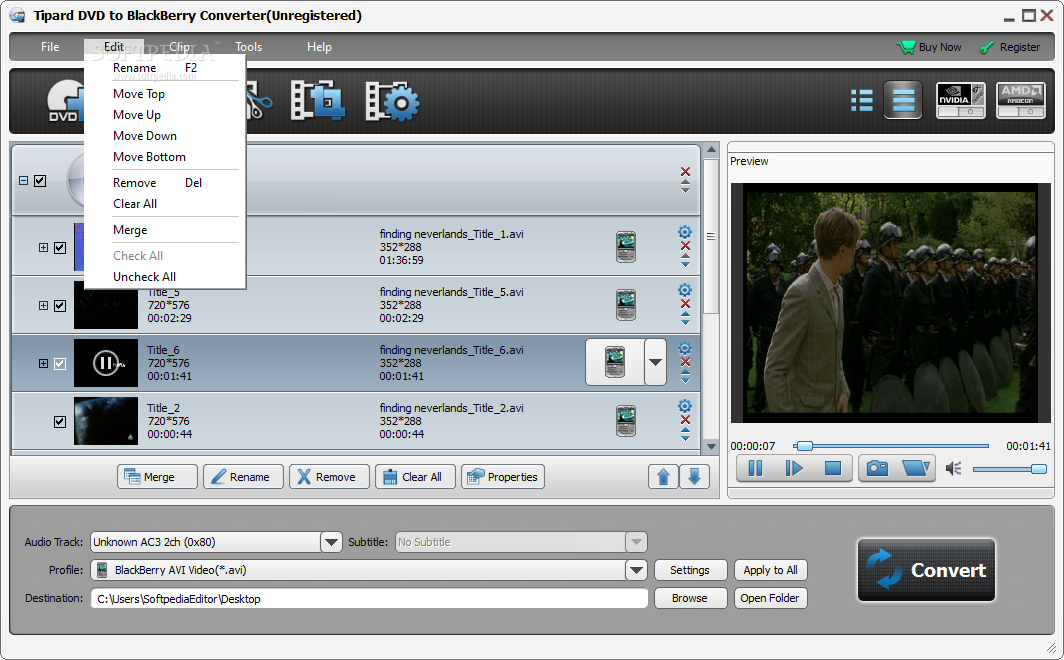Toggle AMD acceleration icon

1021,100
